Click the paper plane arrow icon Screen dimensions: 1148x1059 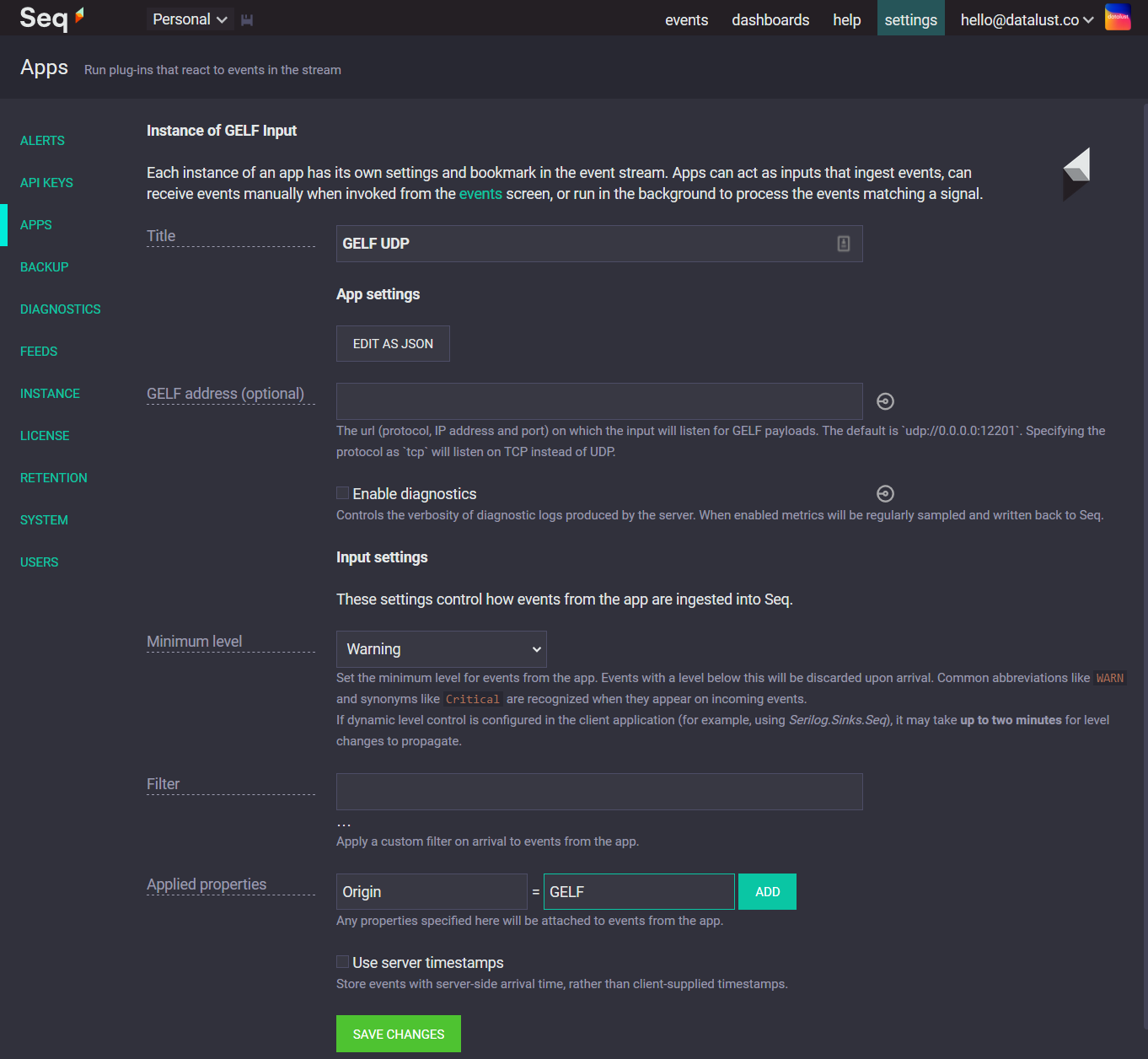tap(1076, 174)
